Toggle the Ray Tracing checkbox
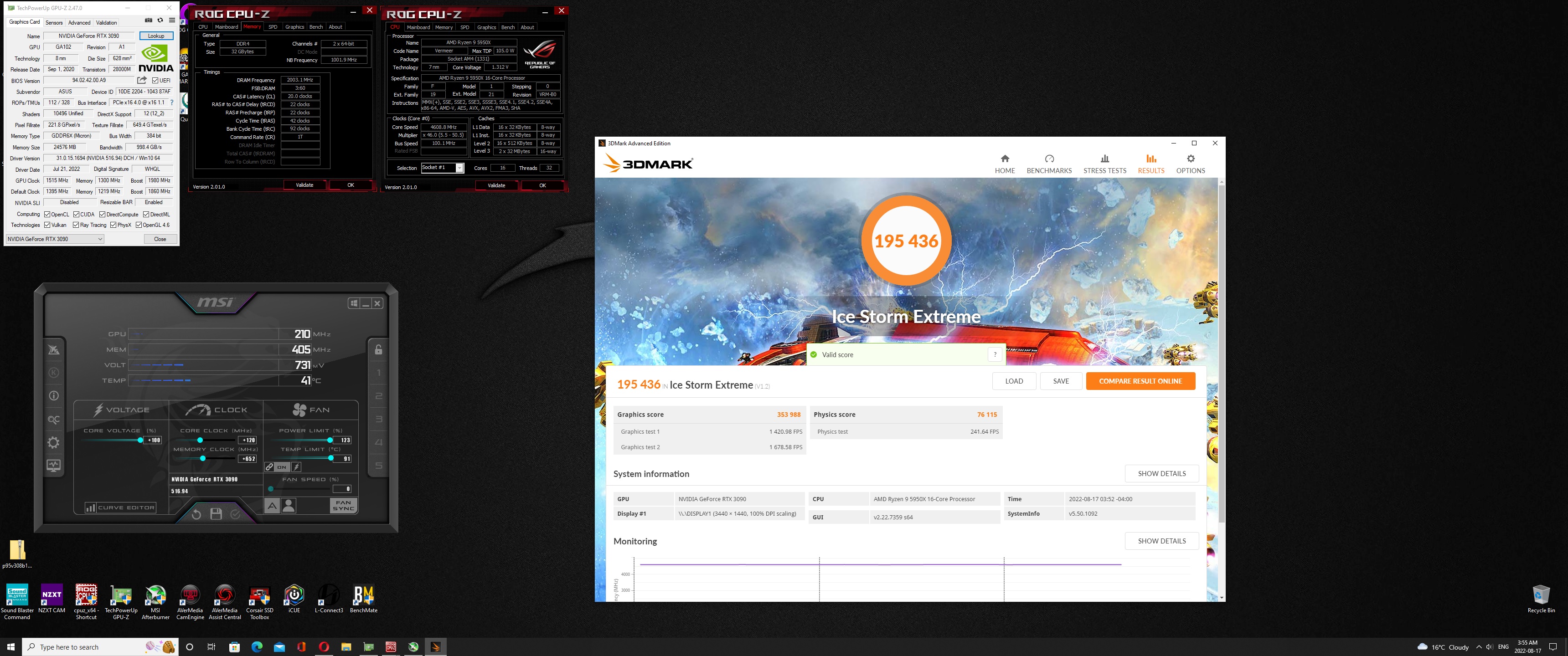 [x=76, y=225]
